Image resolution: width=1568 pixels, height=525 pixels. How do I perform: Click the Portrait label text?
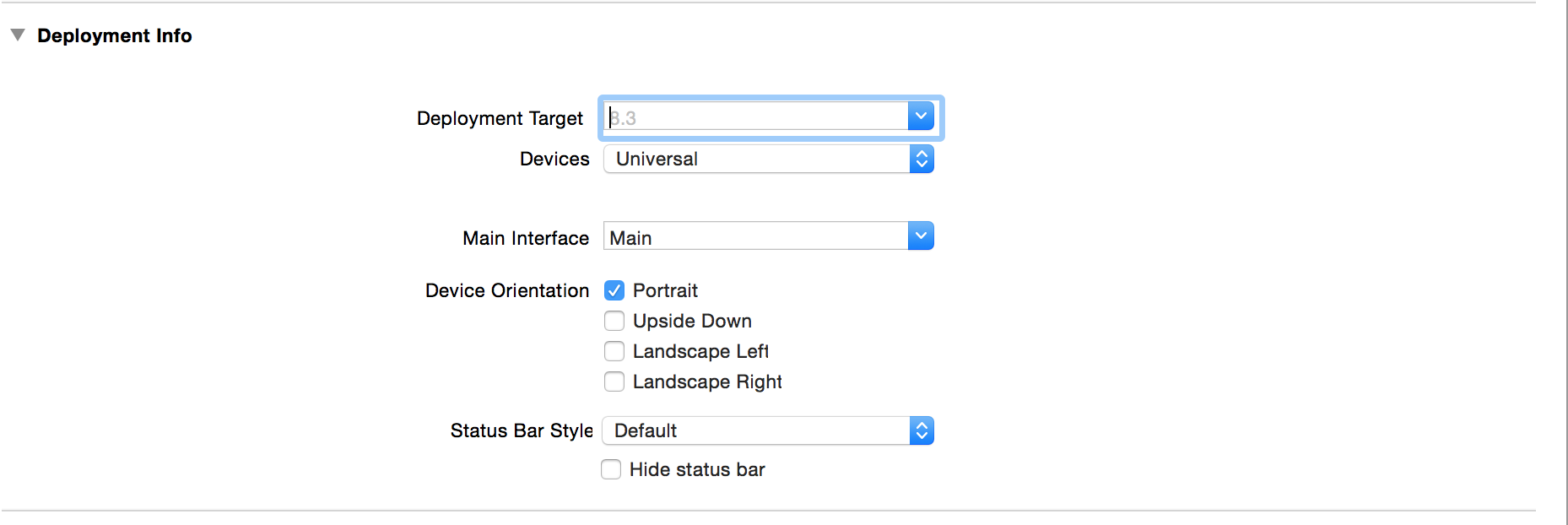click(665, 290)
